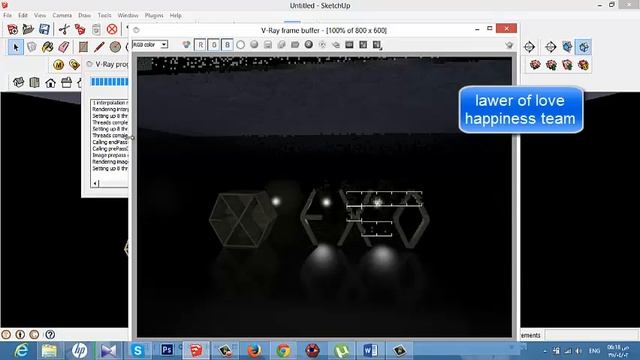Toggle Blue channel B in frame buffer
640x360 pixels.
click(x=227, y=45)
